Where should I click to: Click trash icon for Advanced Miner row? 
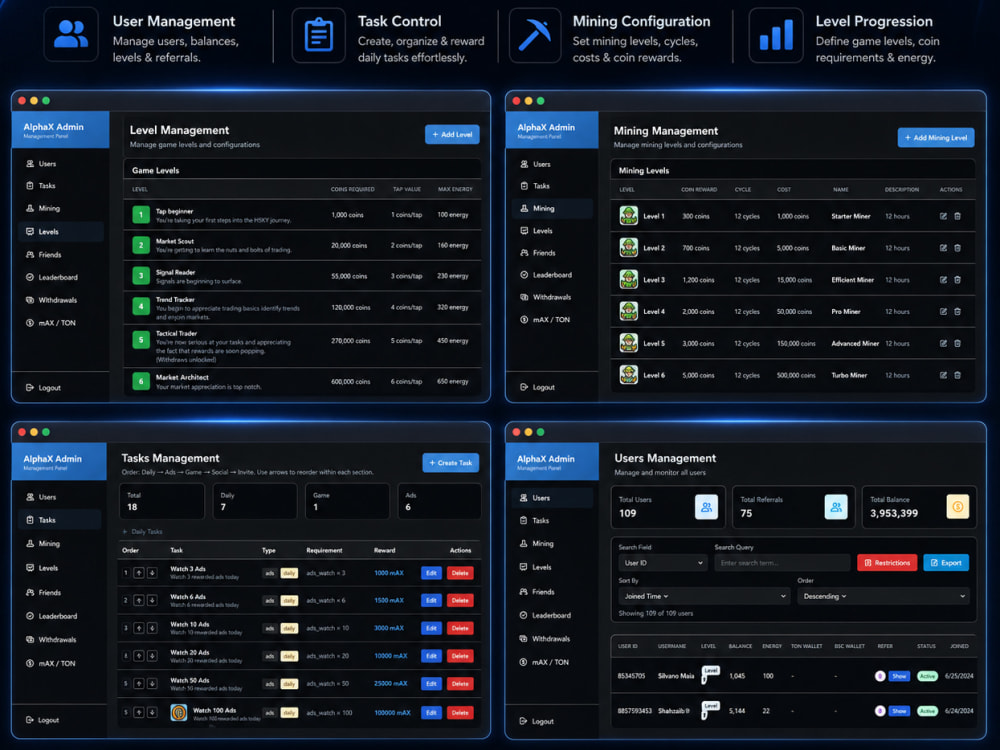pos(957,344)
